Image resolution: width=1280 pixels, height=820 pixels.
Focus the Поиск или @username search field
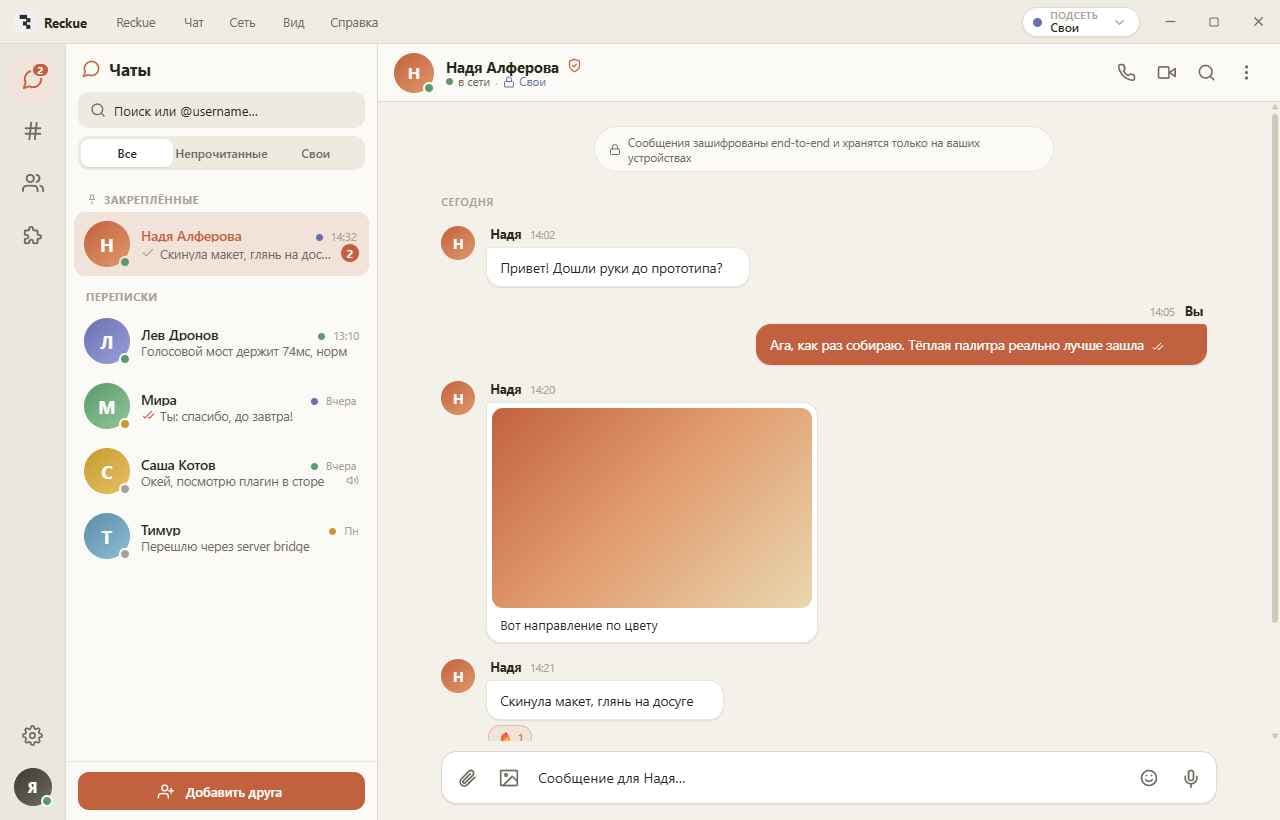(221, 111)
